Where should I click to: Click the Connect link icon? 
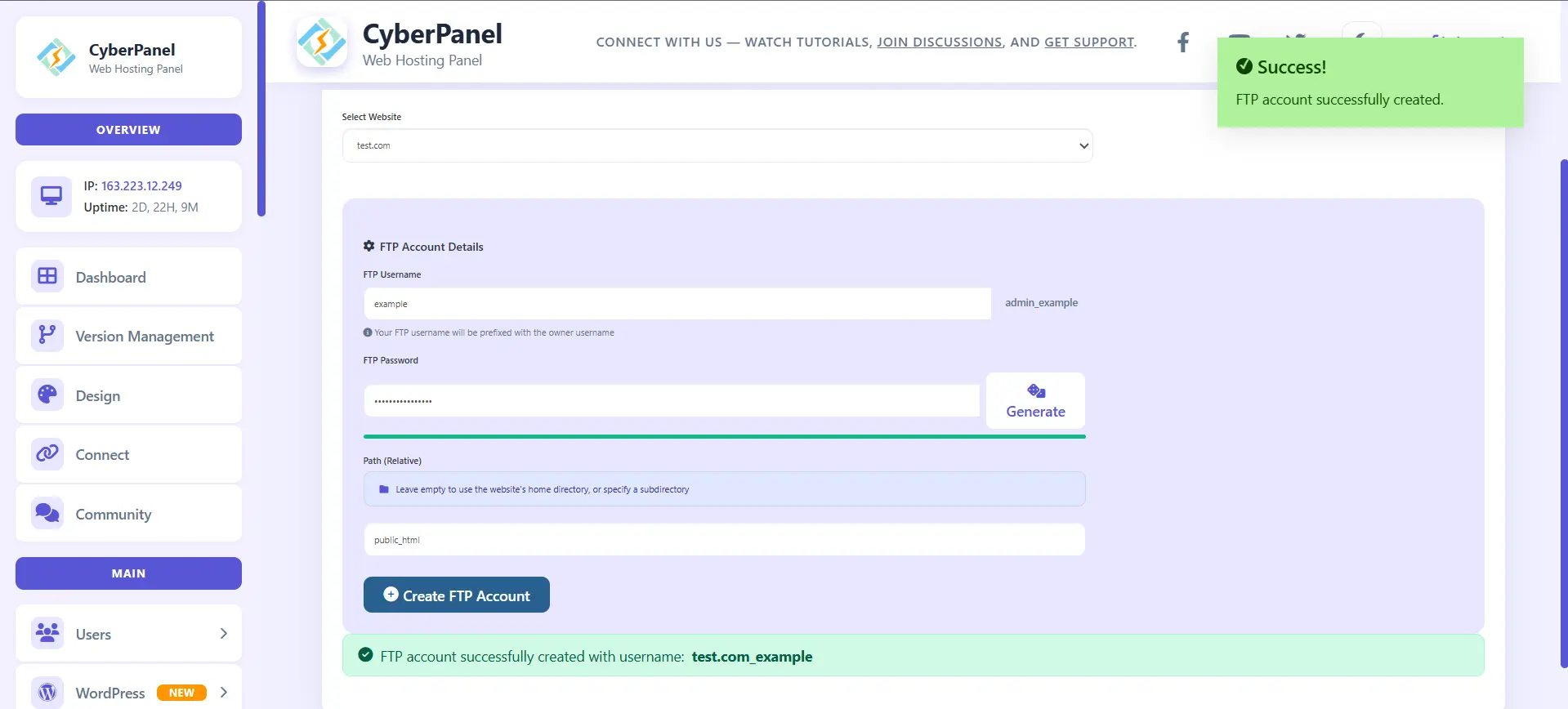click(x=47, y=453)
